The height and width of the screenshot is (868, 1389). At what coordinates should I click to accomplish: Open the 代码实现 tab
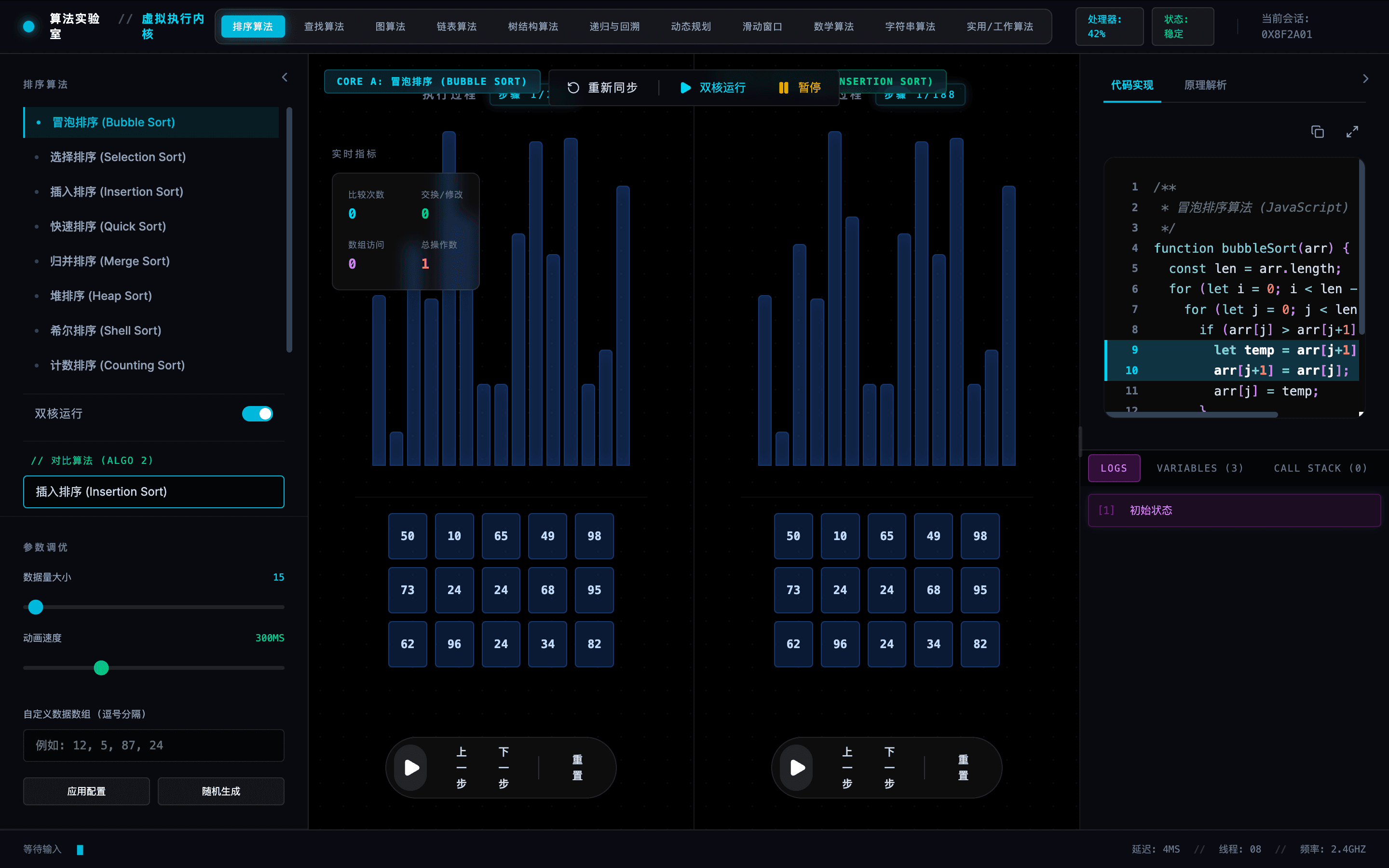coord(1132,85)
